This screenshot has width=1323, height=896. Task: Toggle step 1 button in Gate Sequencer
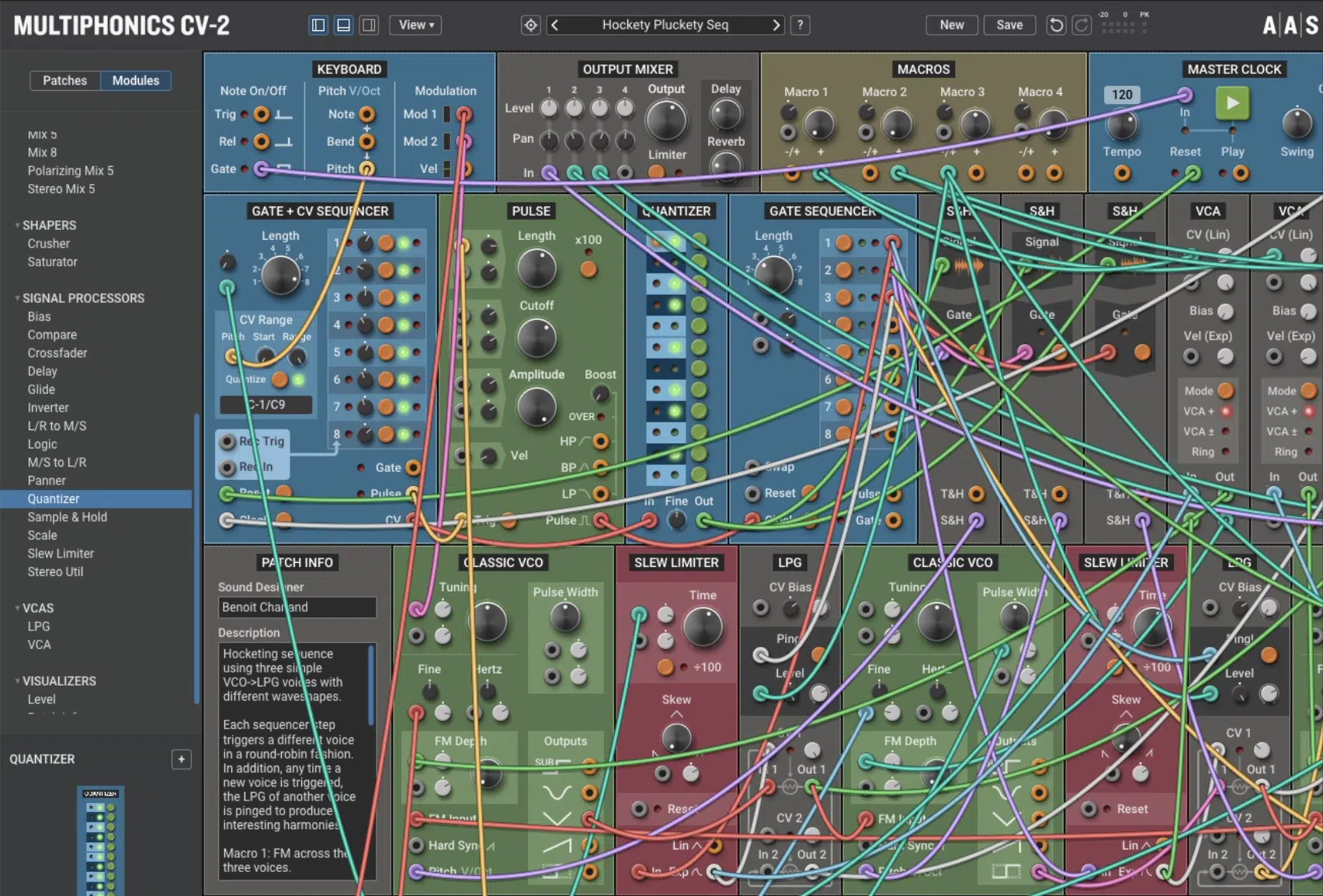(844, 243)
